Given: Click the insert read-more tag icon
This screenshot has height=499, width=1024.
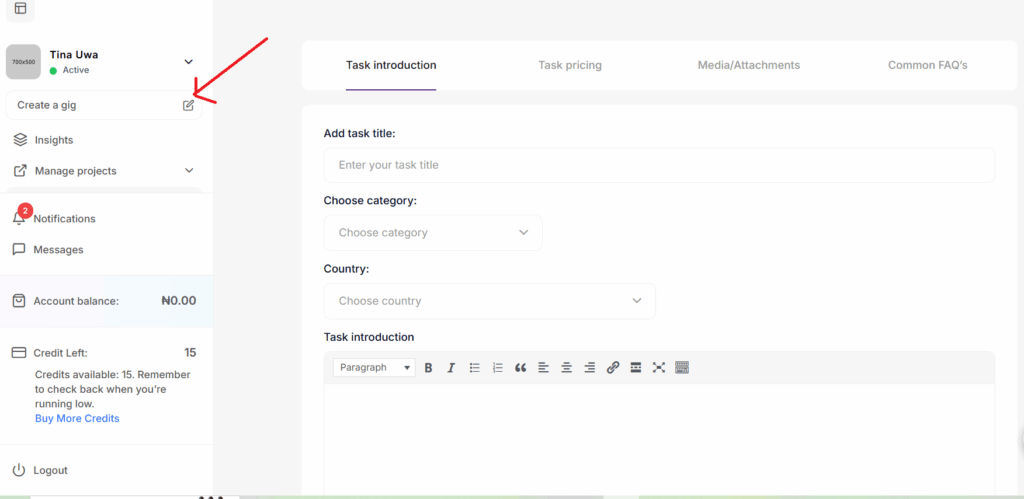Looking at the screenshot, I should tap(635, 368).
